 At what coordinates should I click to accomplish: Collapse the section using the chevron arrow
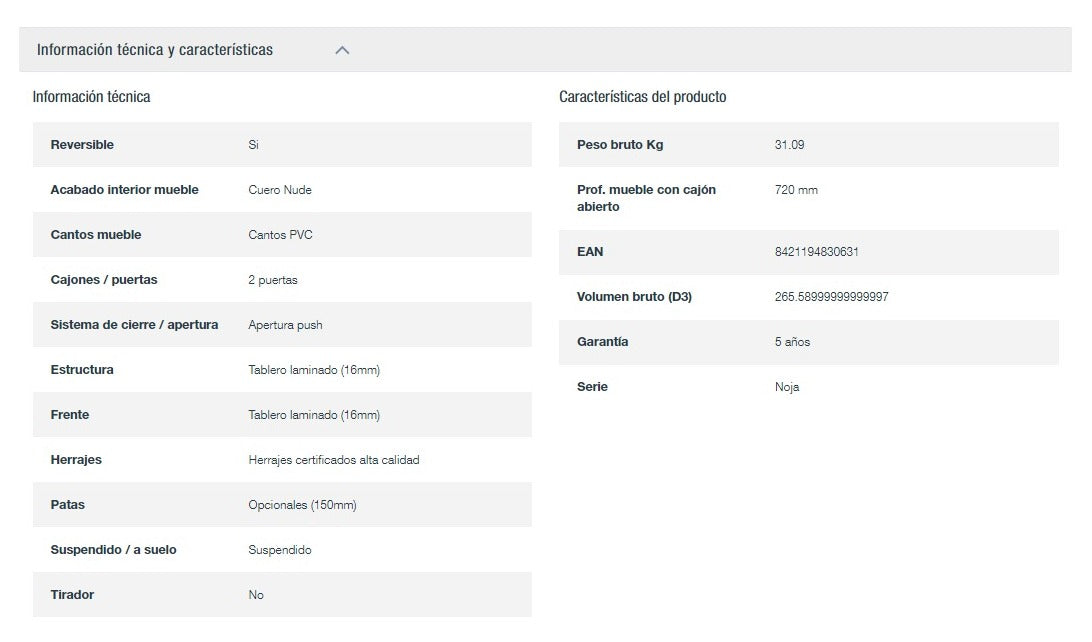point(342,50)
